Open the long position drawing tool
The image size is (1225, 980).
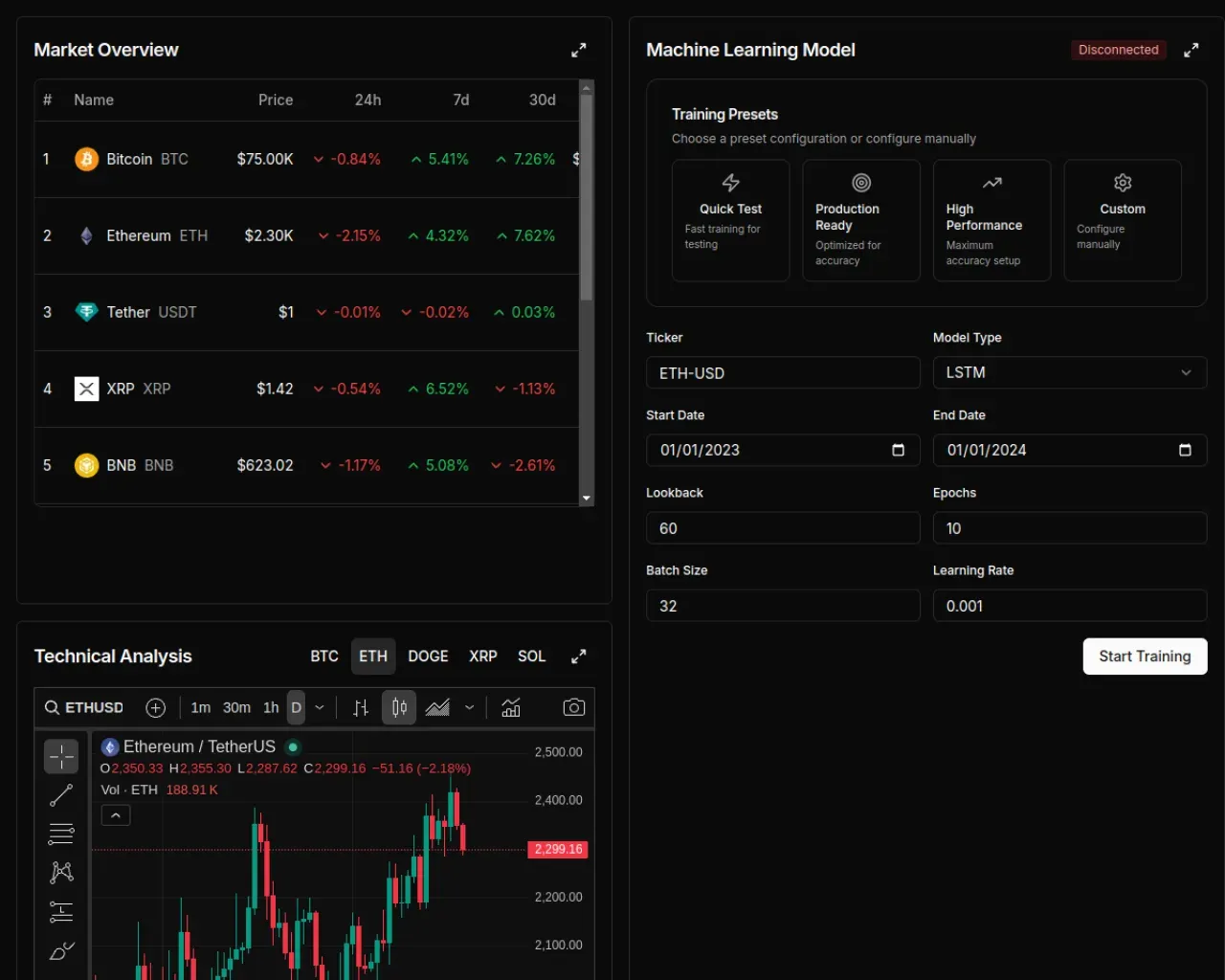tap(61, 911)
